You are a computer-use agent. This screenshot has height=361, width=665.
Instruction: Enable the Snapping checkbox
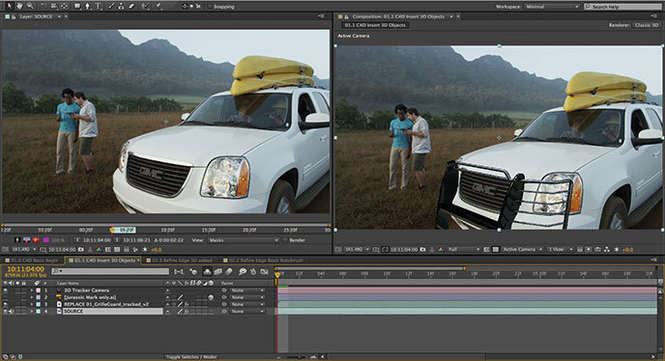(210, 6)
